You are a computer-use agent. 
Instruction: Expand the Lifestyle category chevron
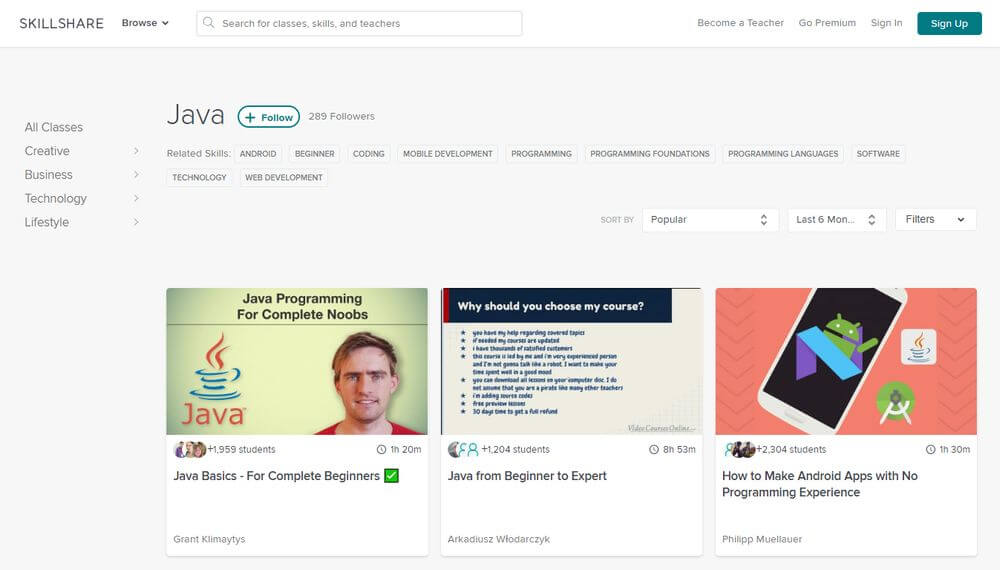[136, 222]
